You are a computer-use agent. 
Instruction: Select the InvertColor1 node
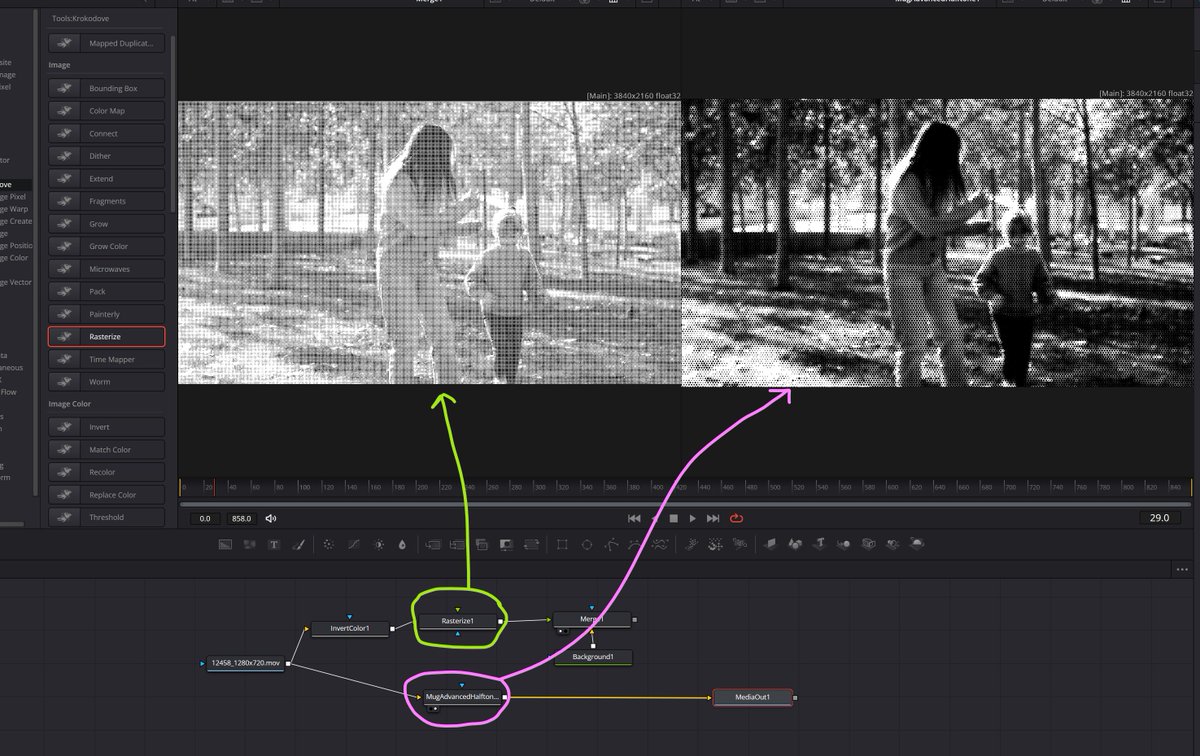pos(350,629)
